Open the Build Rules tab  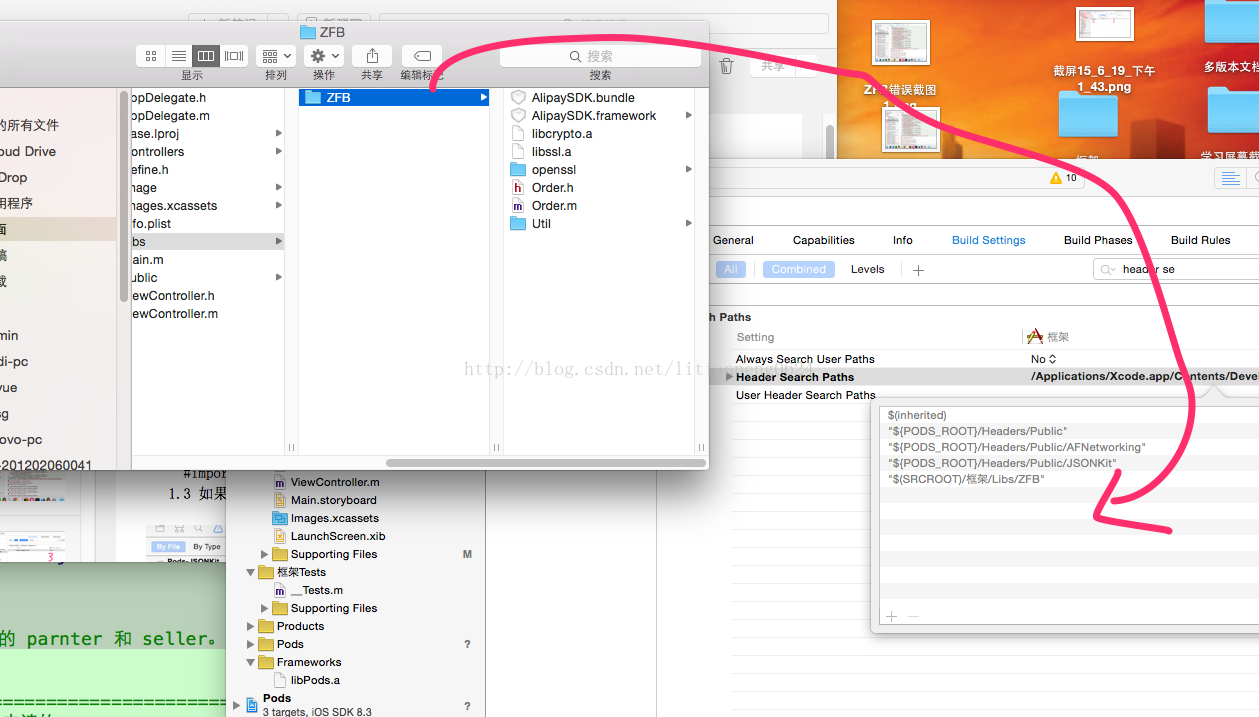pyautogui.click(x=1200, y=240)
